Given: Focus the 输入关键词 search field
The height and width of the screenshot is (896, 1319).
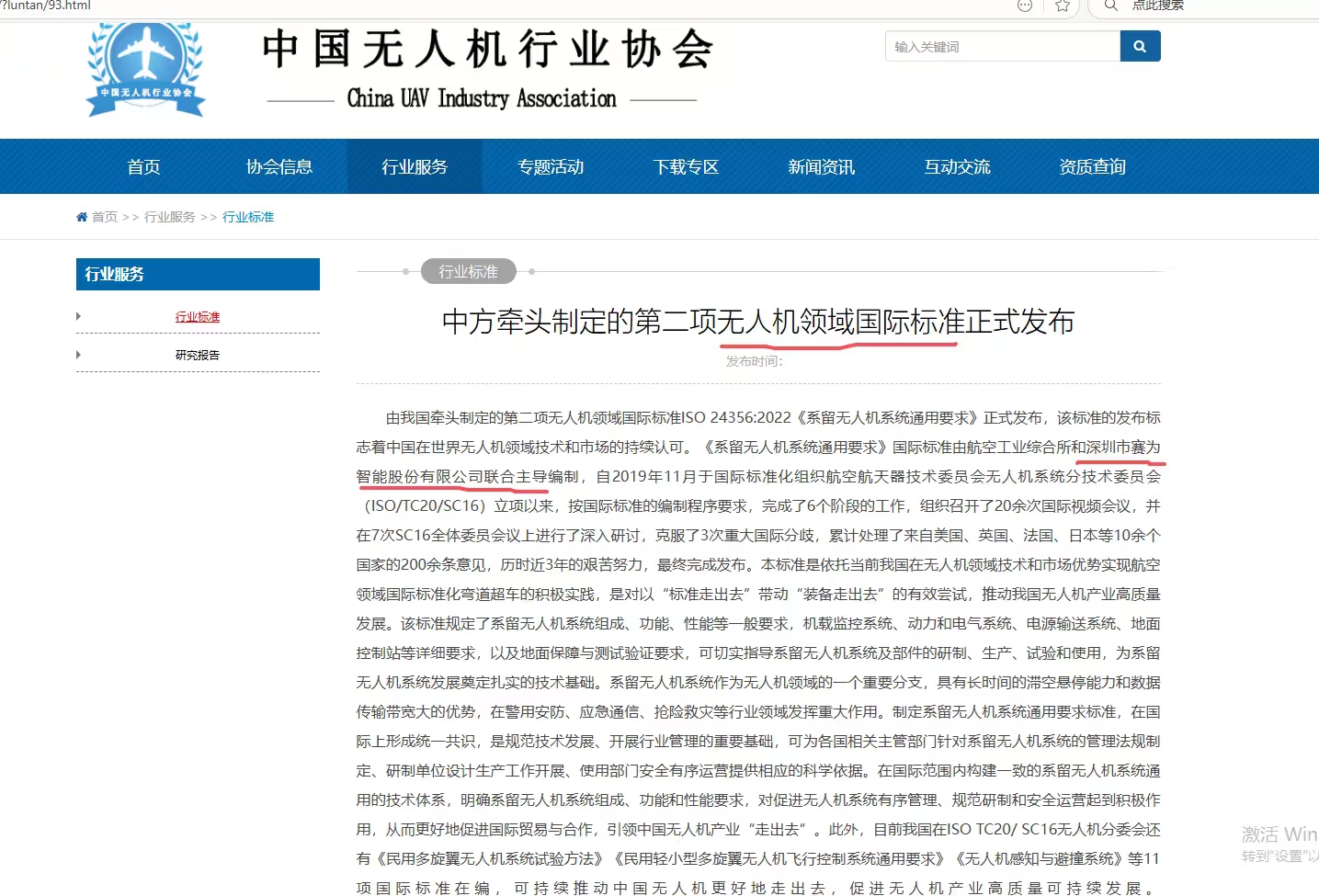Looking at the screenshot, I should pos(1003,46).
